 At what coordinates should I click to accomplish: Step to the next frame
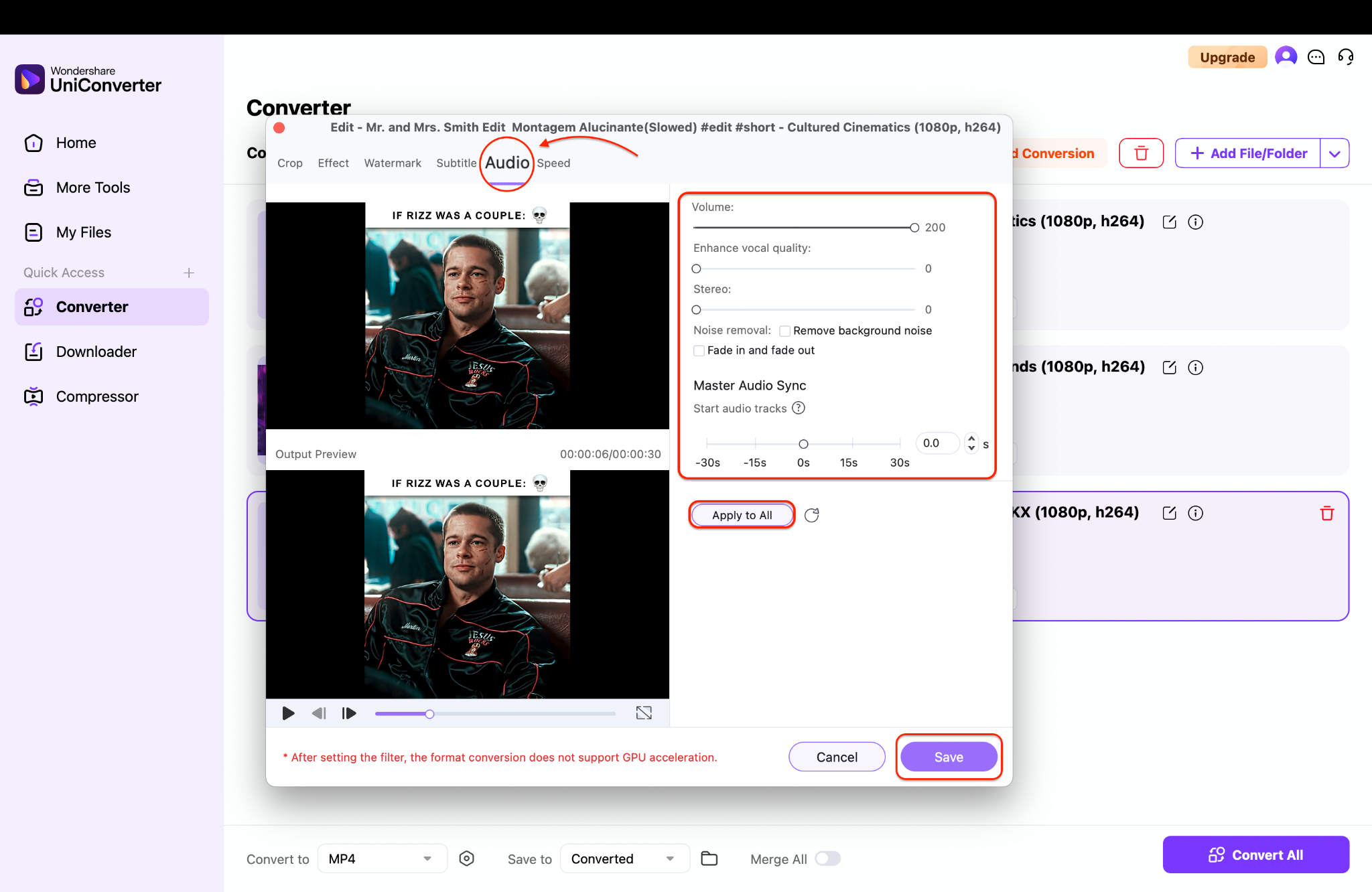(349, 713)
